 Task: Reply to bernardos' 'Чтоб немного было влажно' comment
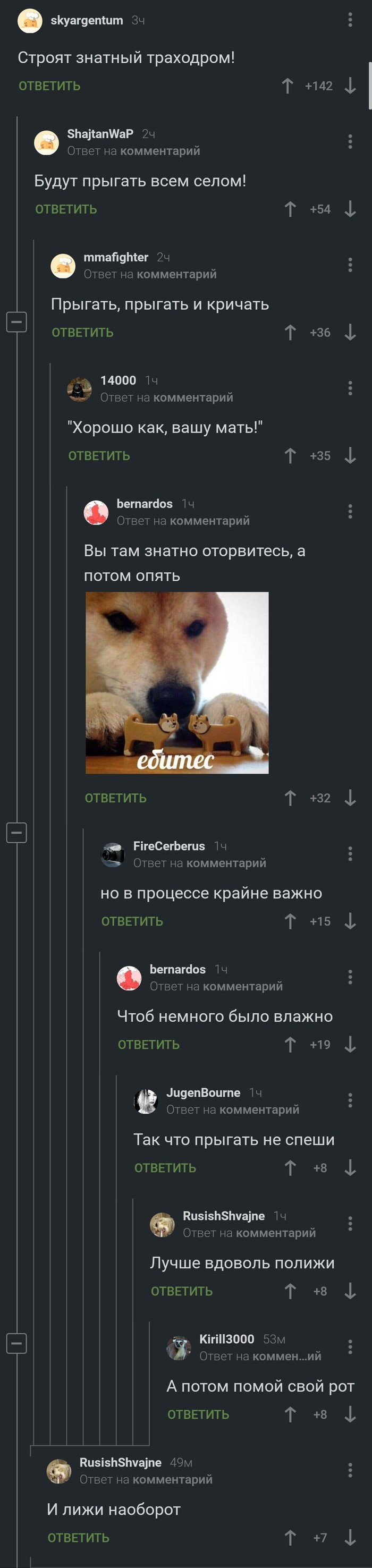pos(149,1045)
